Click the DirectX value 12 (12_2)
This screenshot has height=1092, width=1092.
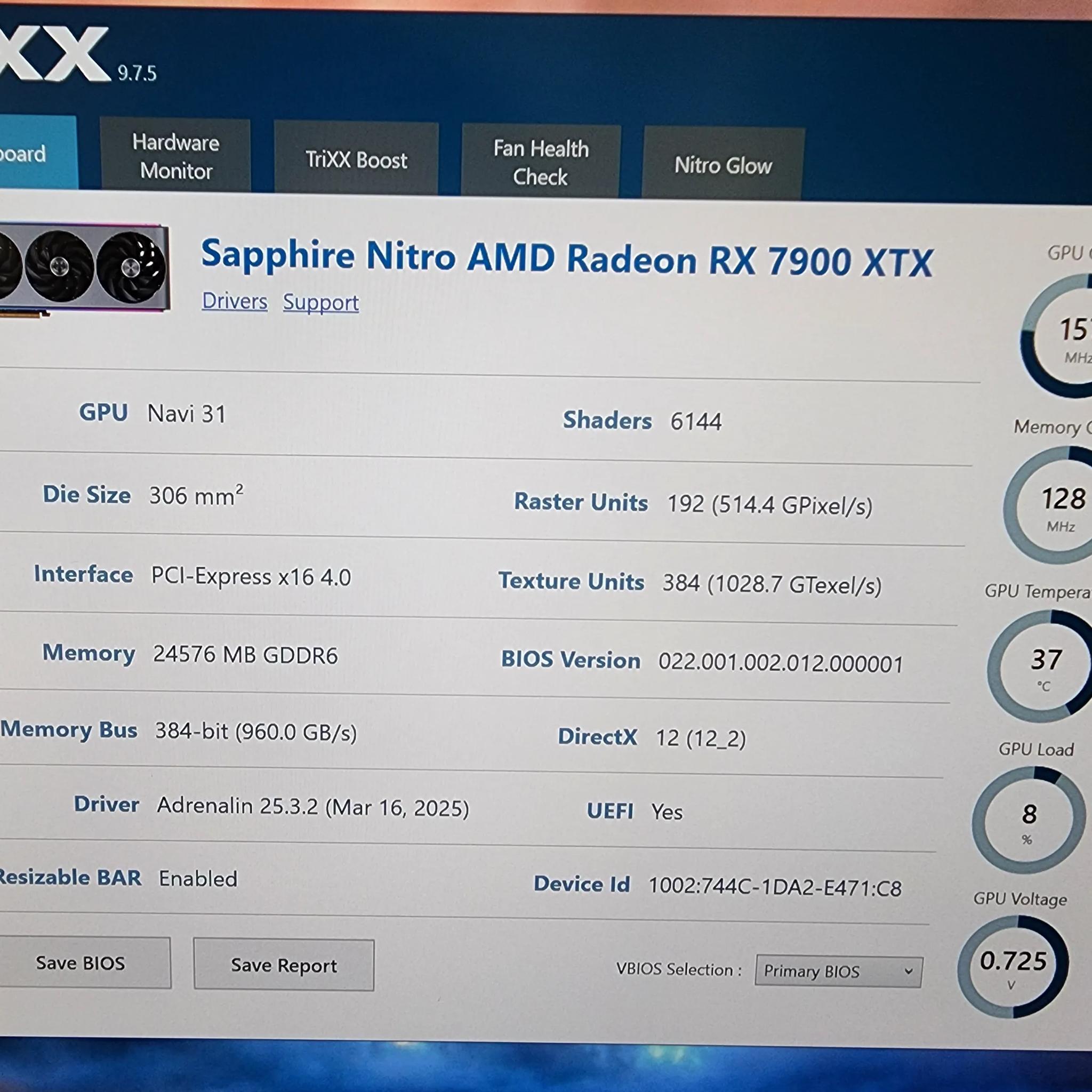click(x=701, y=738)
